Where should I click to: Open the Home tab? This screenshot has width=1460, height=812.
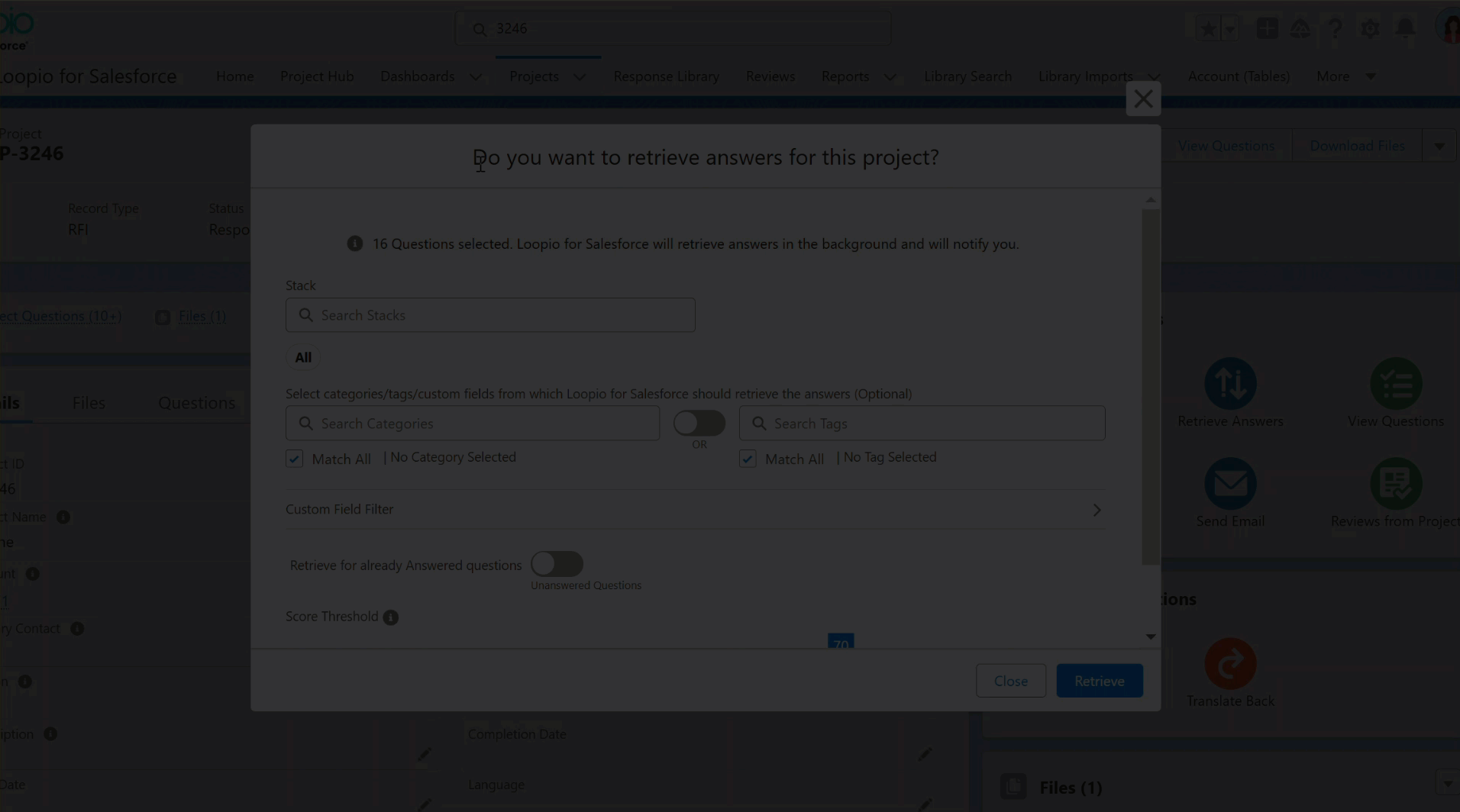[x=234, y=76]
